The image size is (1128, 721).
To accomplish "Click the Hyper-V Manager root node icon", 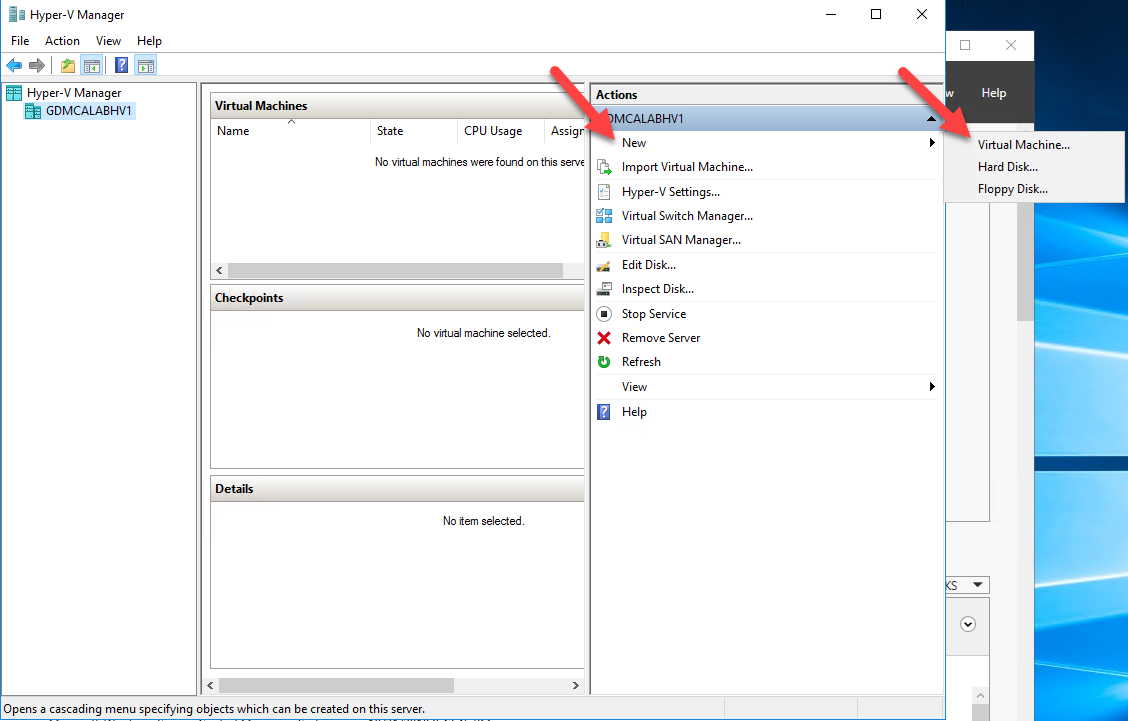I will pyautogui.click(x=14, y=93).
